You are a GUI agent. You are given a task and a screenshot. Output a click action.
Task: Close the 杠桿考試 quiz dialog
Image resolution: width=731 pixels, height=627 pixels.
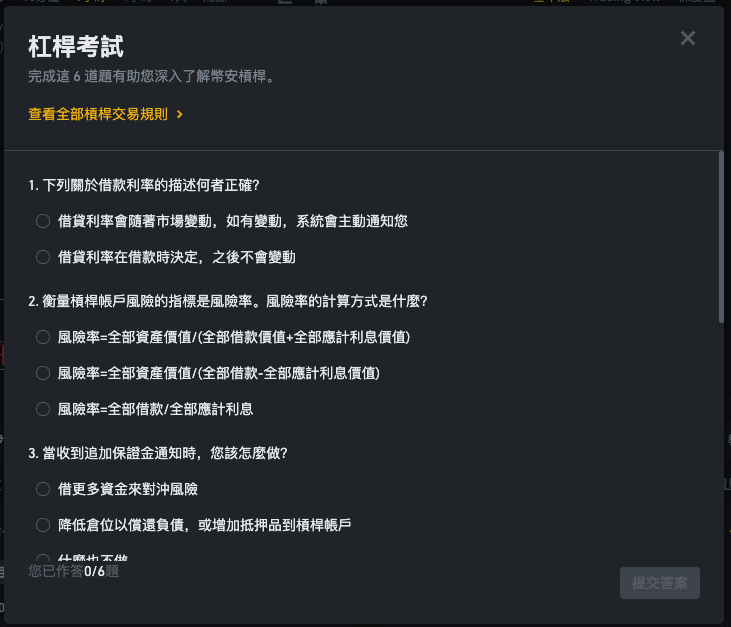[x=688, y=38]
